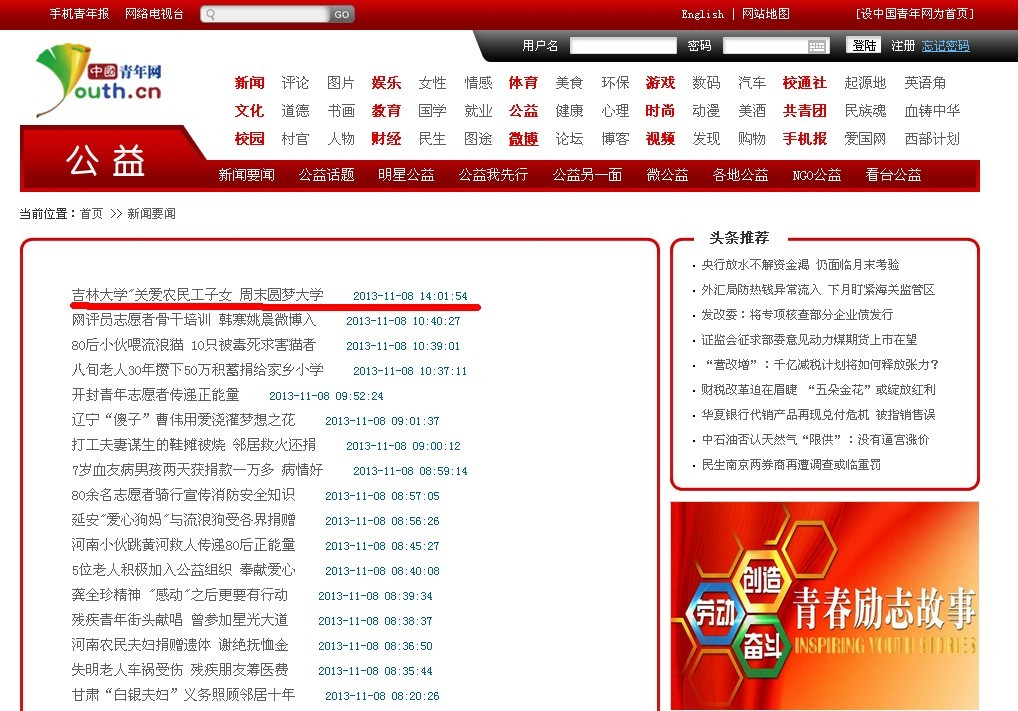
Task: Select 设中国青年网为首页 to set the homepage
Action: 914,14
